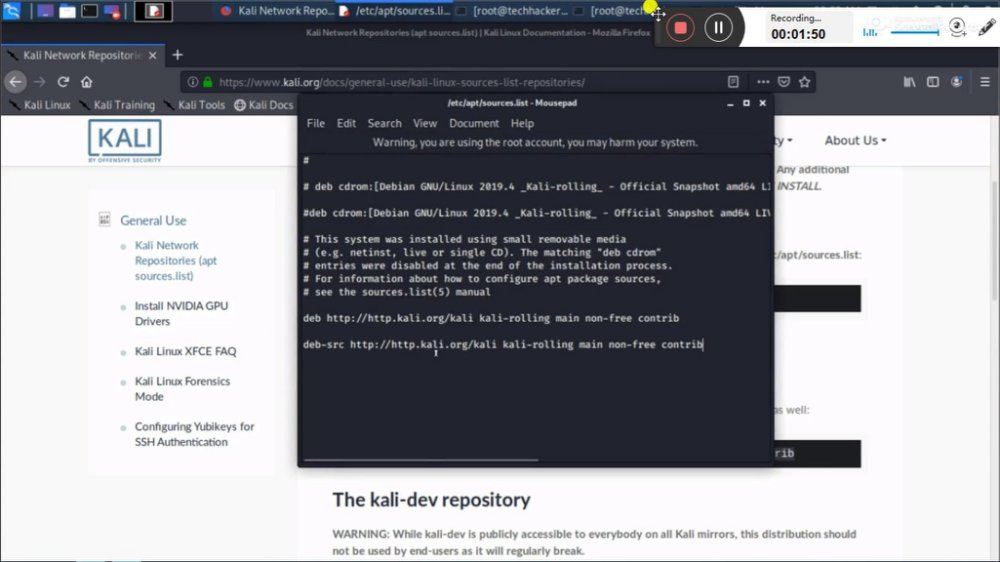Go back in Firefox history
The image size is (1000, 562).
click(x=15, y=82)
